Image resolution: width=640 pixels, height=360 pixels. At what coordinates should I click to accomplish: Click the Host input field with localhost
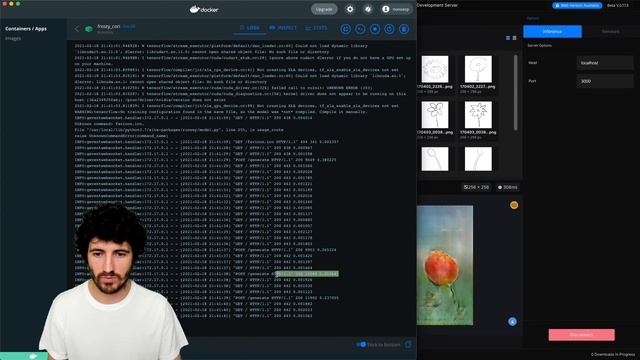coord(605,63)
